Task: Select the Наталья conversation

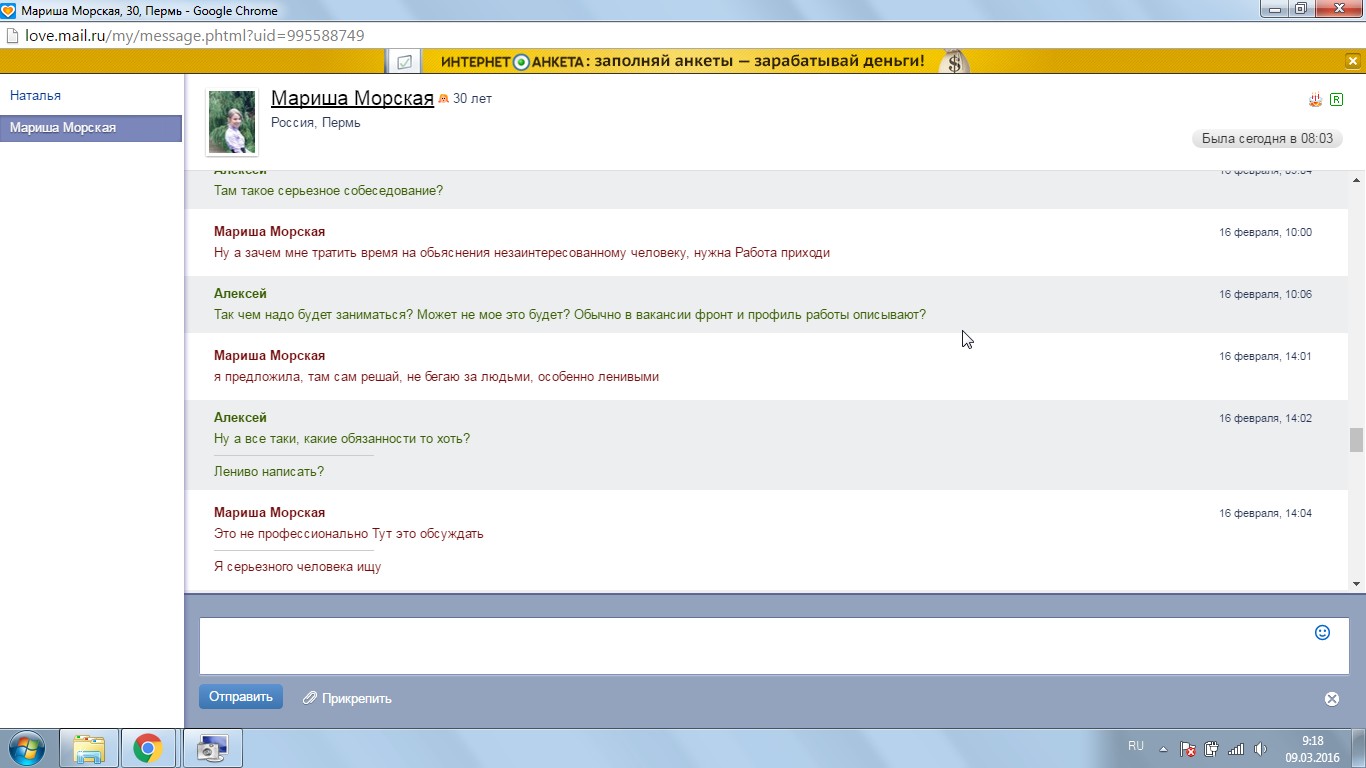Action: click(x=35, y=96)
